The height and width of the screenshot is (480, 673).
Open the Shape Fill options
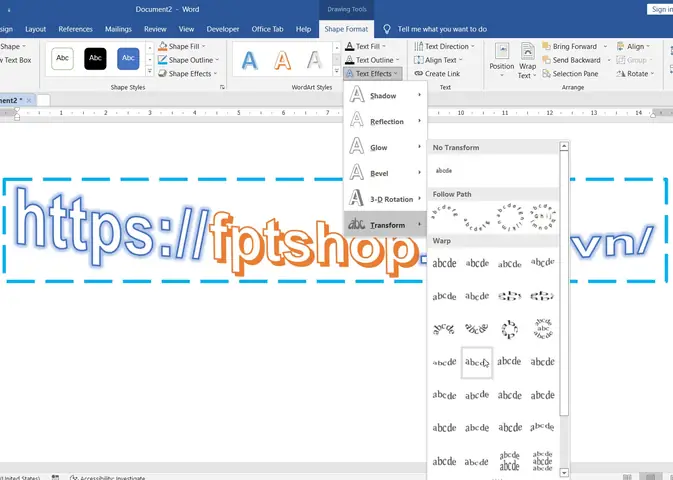click(182, 46)
